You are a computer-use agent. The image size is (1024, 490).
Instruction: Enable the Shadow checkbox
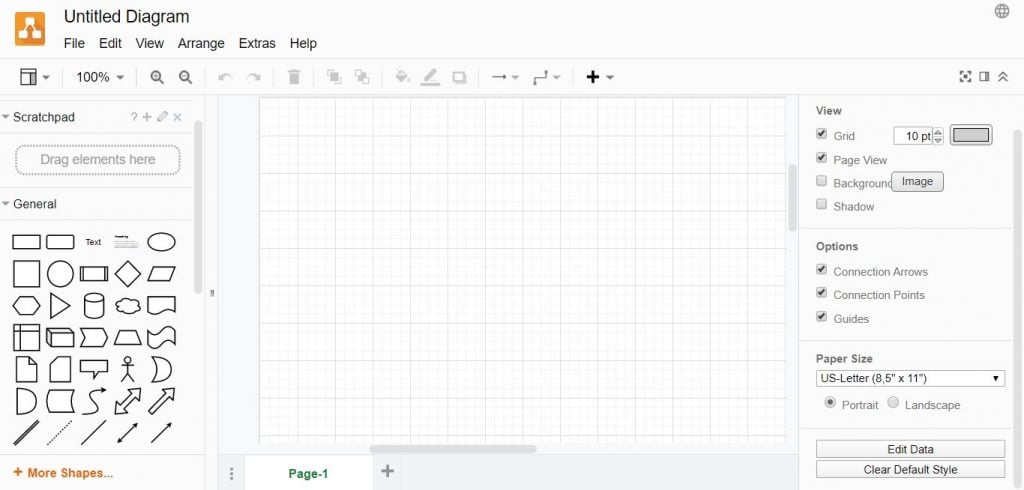click(x=822, y=204)
